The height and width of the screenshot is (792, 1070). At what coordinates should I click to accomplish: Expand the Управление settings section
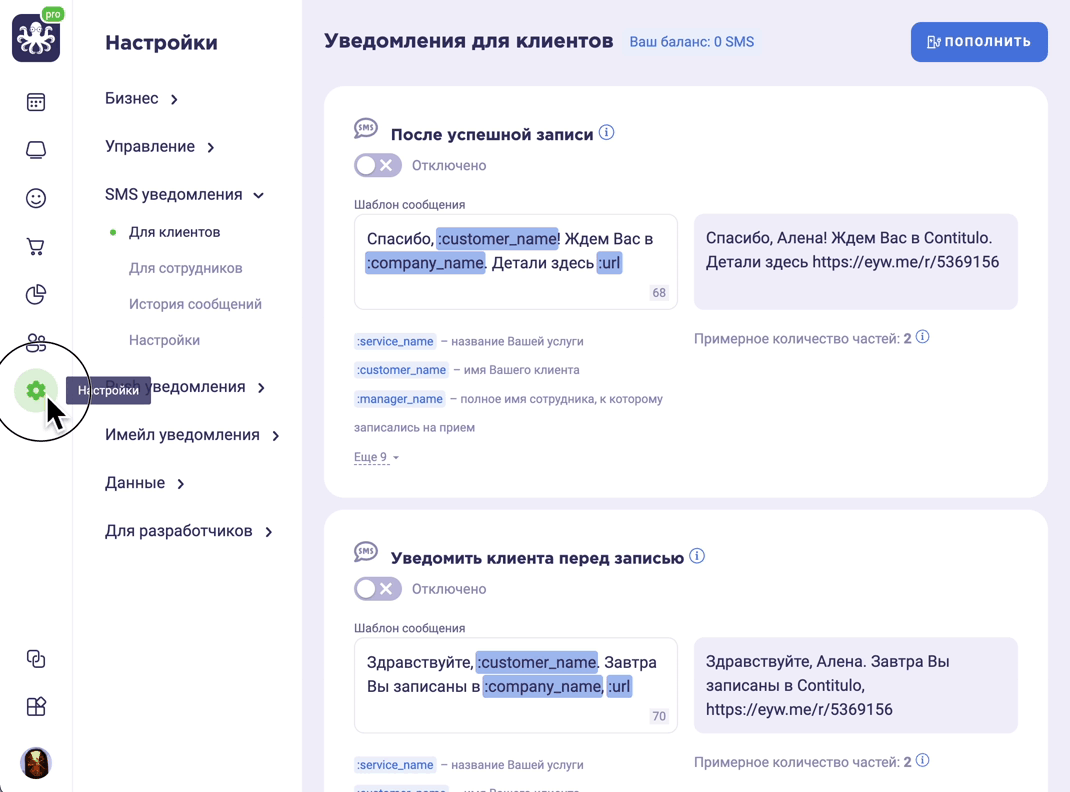point(160,147)
